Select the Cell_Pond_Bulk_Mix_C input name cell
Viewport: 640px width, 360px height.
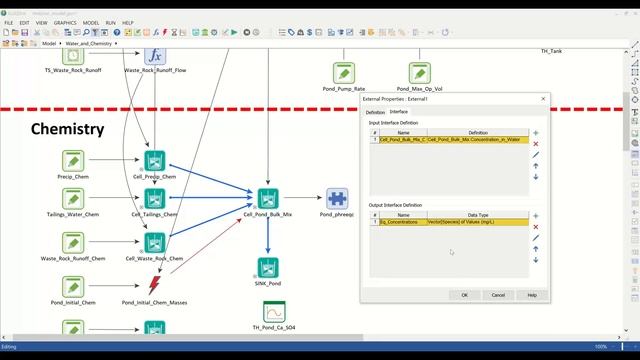pos(403,140)
